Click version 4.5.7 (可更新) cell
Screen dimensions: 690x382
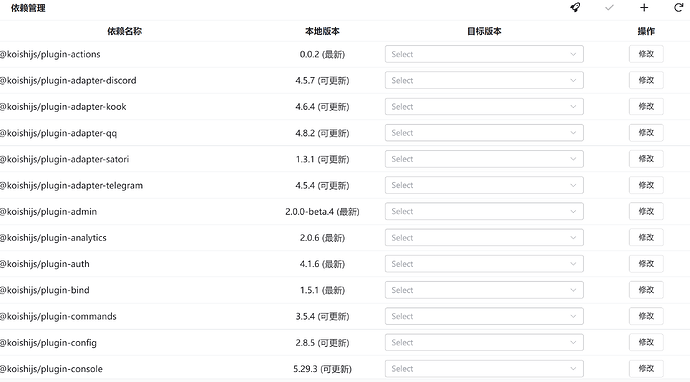click(323, 81)
